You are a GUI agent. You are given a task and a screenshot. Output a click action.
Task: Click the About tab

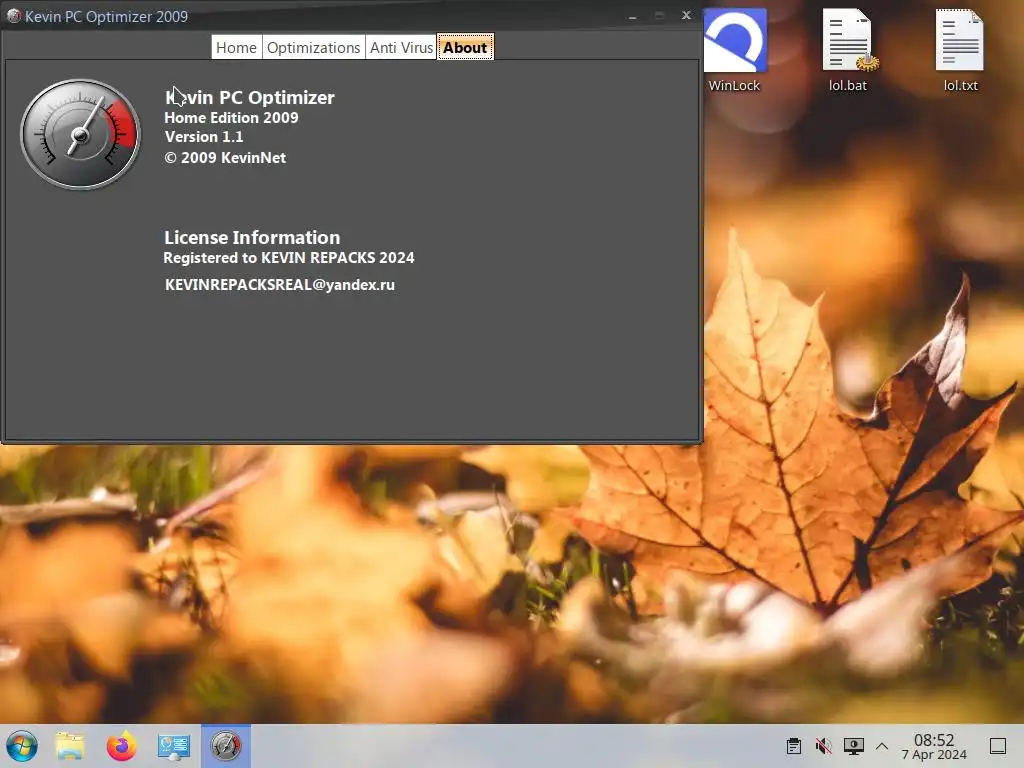point(465,48)
